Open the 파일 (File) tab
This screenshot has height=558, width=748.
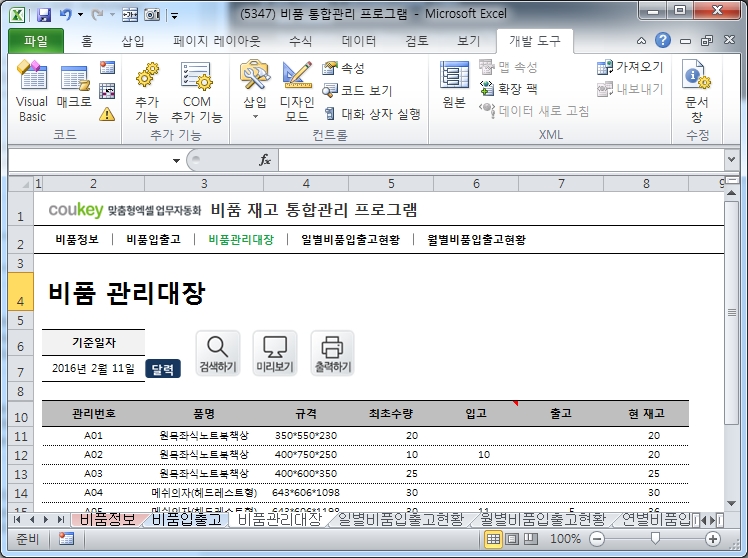click(x=36, y=41)
